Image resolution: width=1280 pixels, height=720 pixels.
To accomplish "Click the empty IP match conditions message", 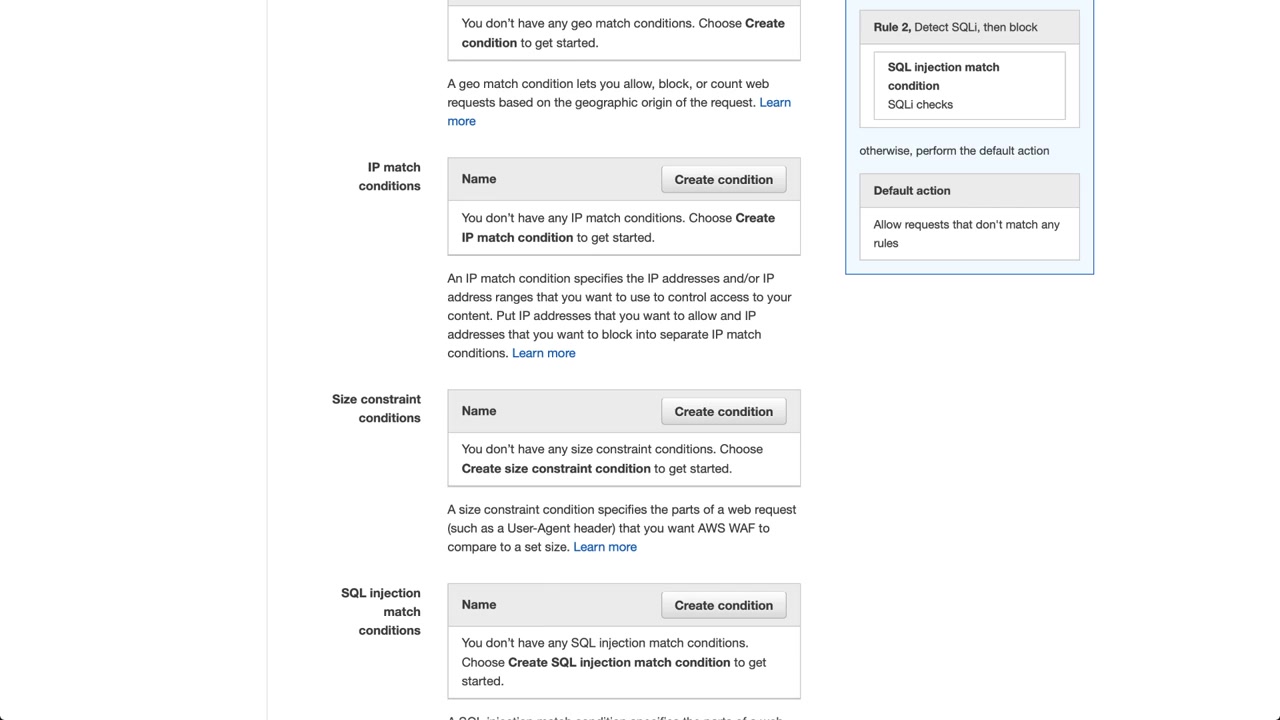I will pos(618,228).
